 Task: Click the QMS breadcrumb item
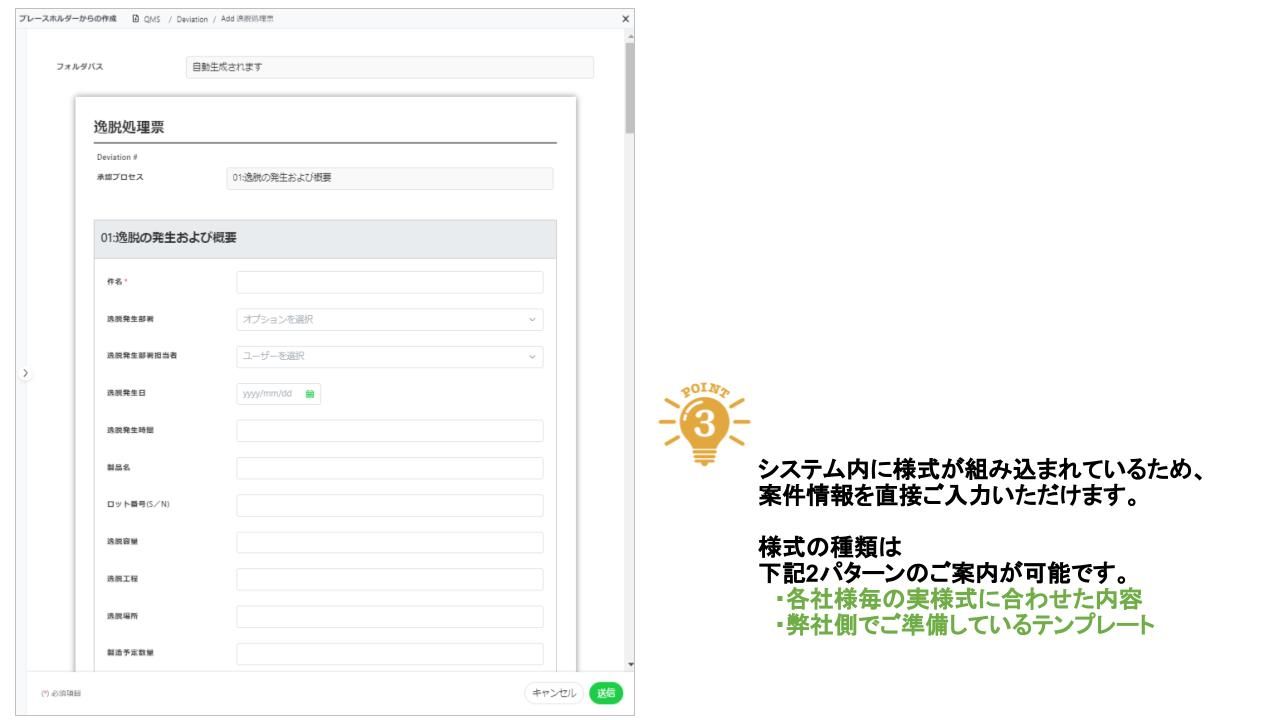pos(153,19)
